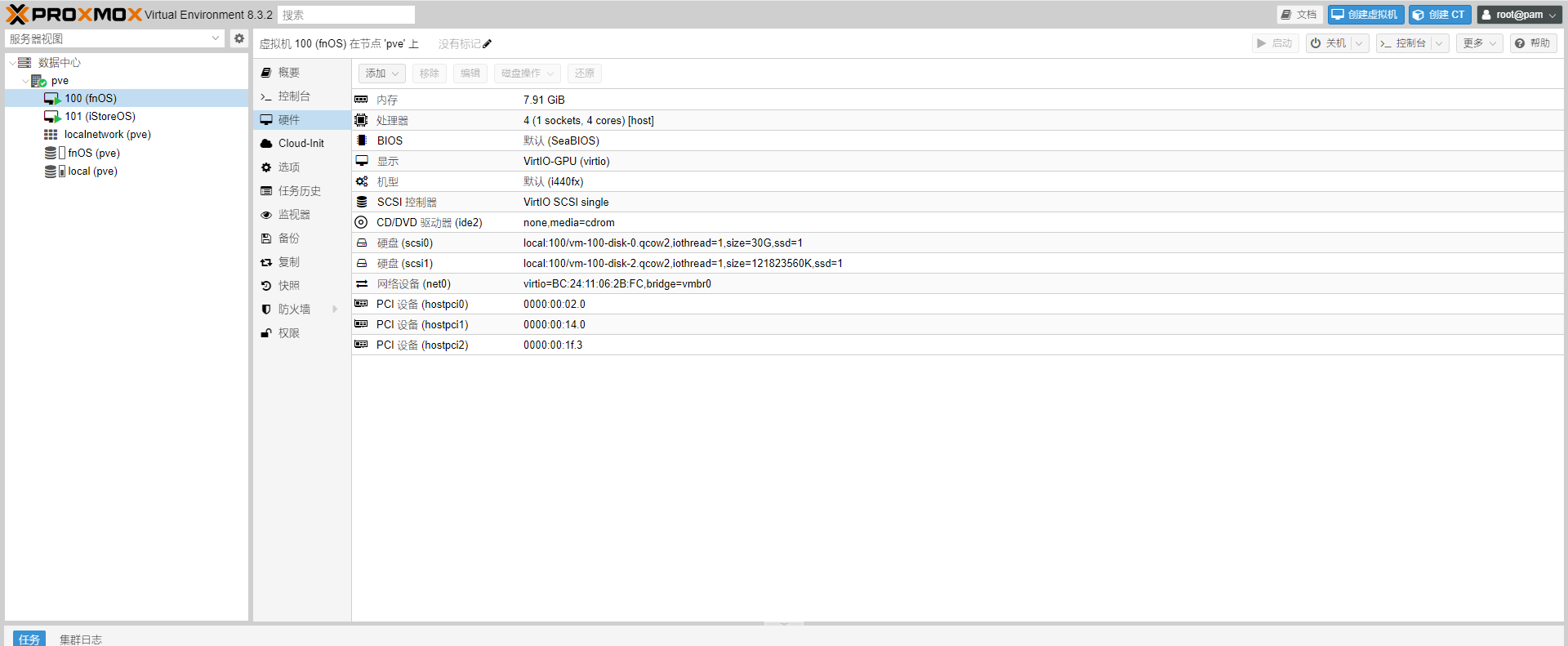Select the localnetwork (pve) tree item
1568x646 pixels.
[127, 135]
